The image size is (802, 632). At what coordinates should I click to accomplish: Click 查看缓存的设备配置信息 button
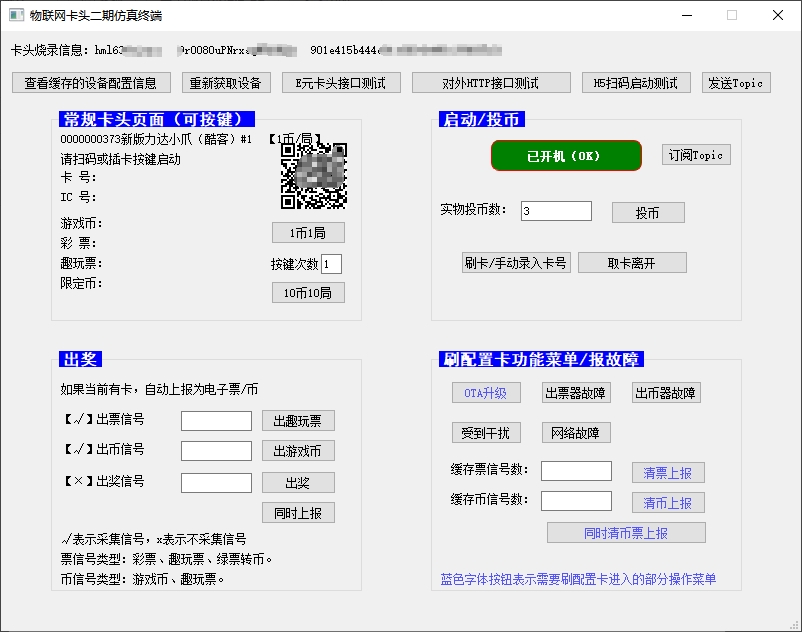(91, 83)
